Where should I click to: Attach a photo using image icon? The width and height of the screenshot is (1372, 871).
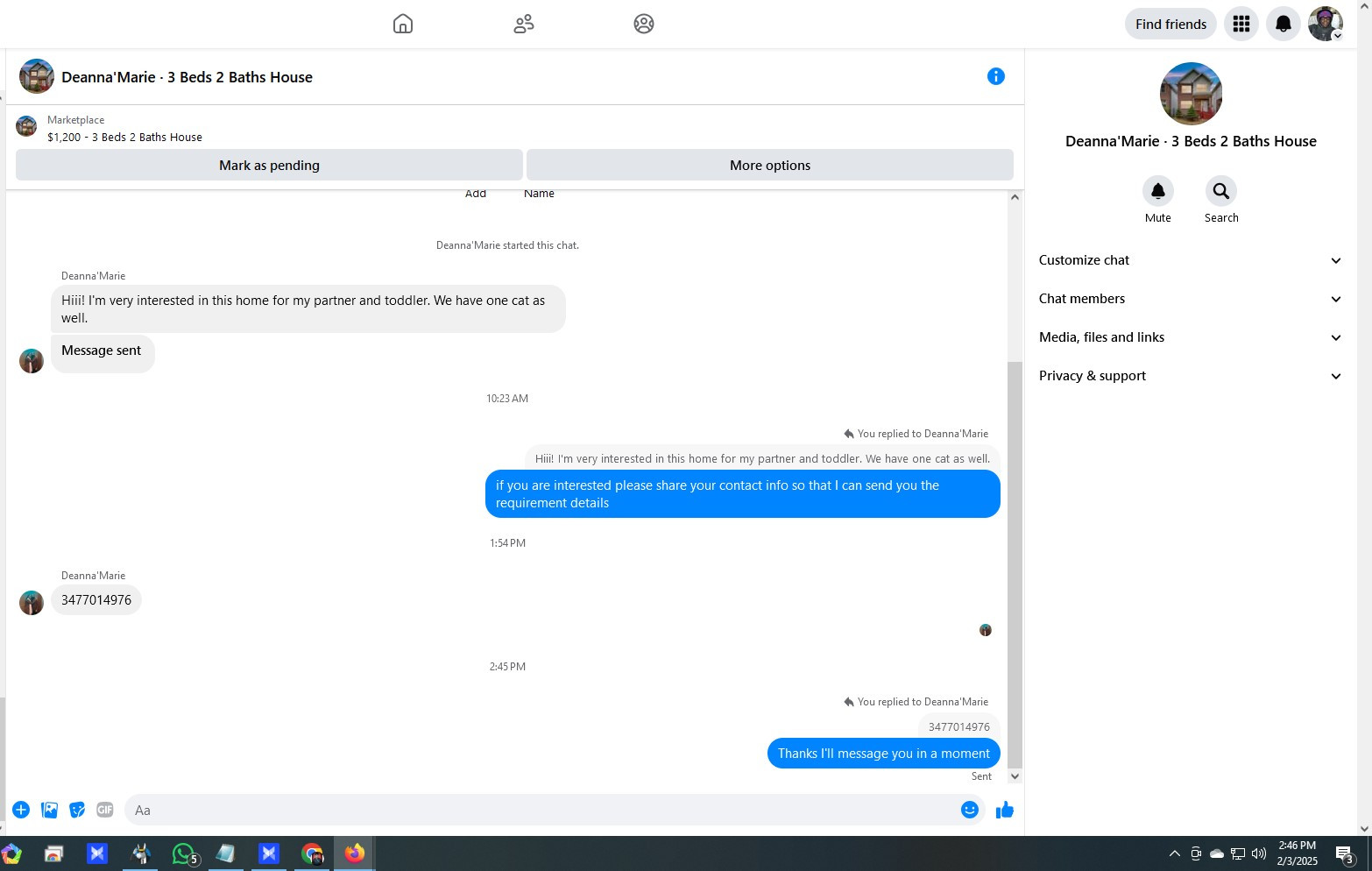pyautogui.click(x=49, y=810)
